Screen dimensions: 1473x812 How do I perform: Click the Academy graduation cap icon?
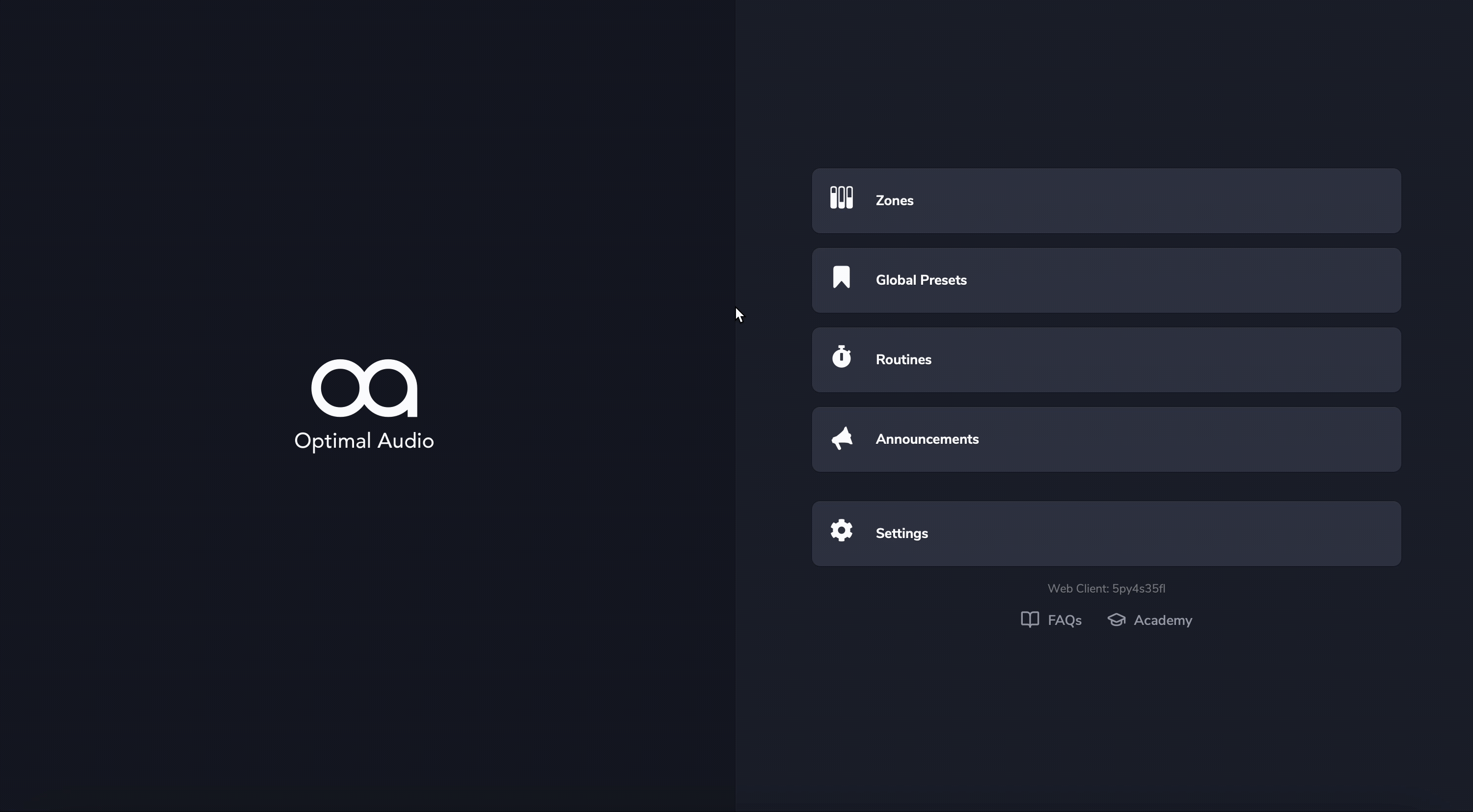point(1116,619)
